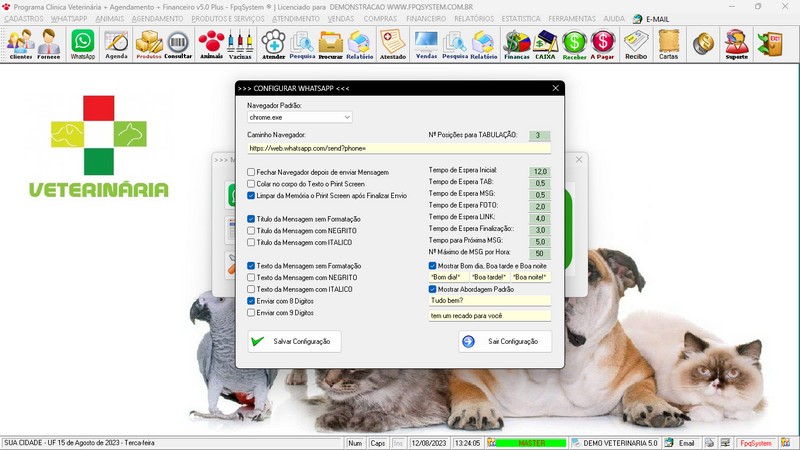Open the CADASTROS menu
The width and height of the screenshot is (800, 450).
(24, 19)
